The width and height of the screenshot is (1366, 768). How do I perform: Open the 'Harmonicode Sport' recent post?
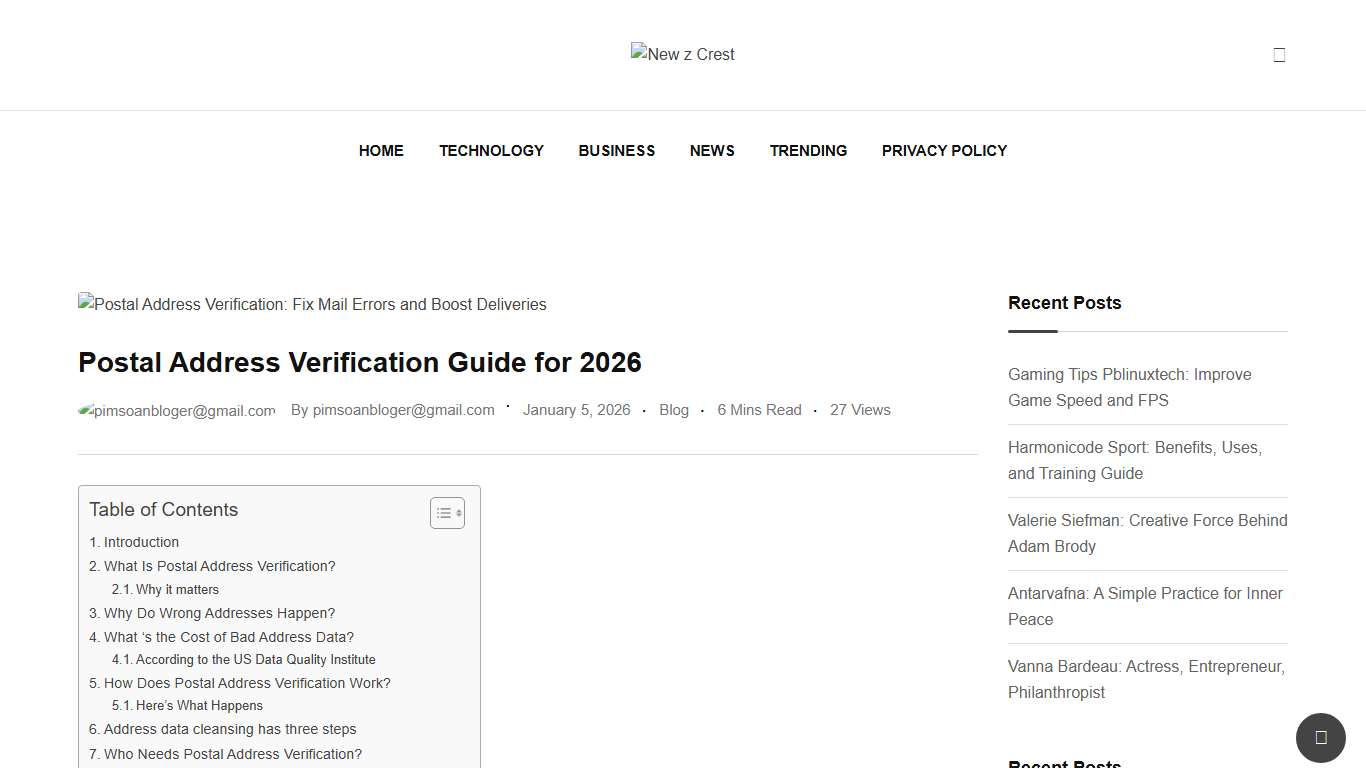coord(1135,460)
